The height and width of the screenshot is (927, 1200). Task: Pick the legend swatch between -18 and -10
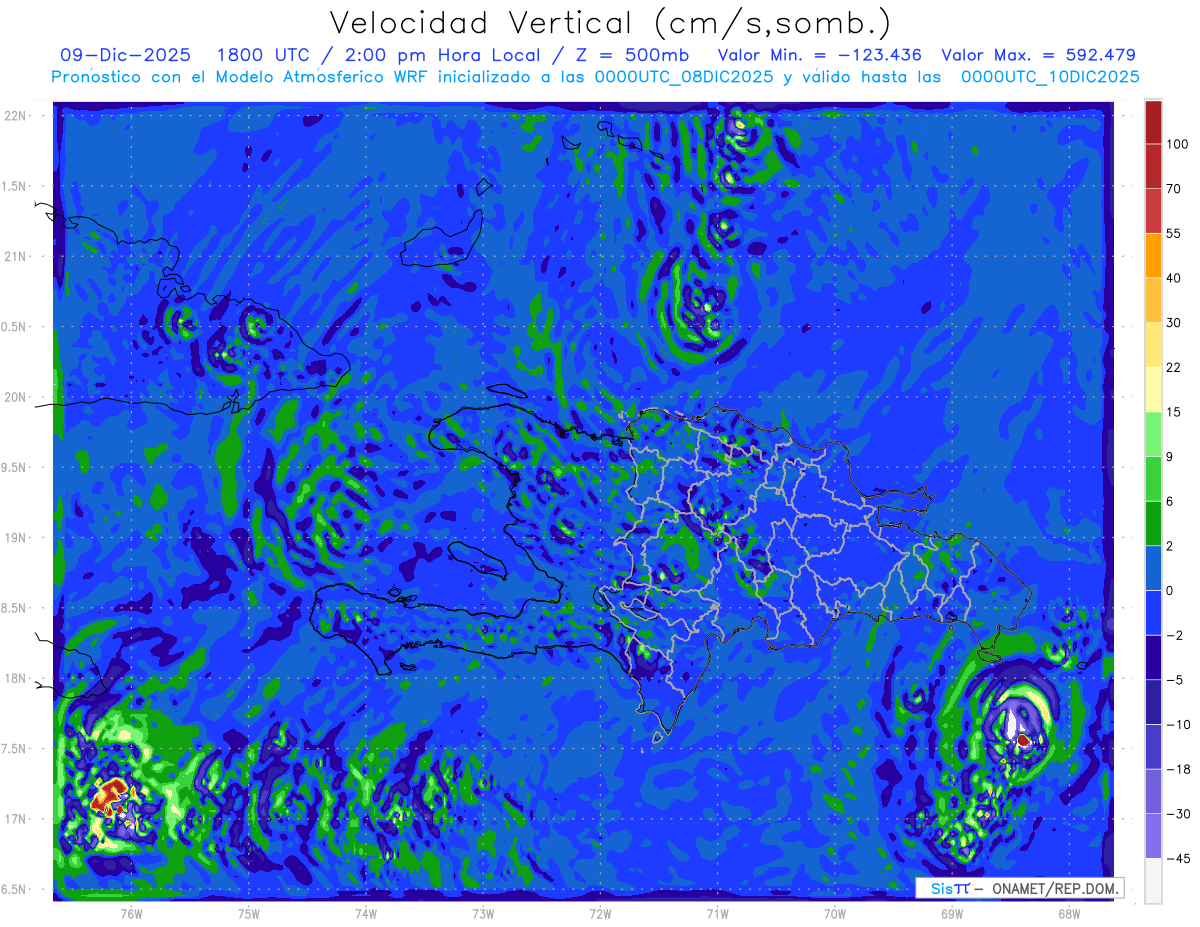click(x=1153, y=746)
